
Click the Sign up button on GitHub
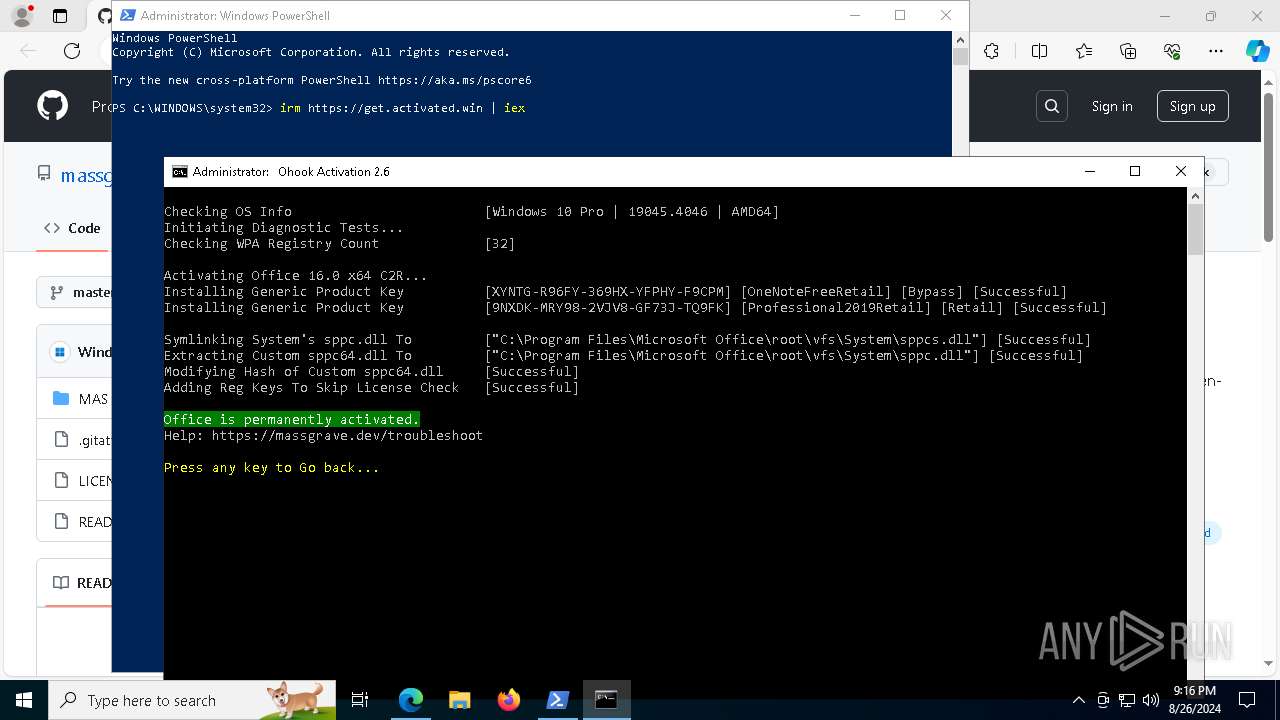1192,106
